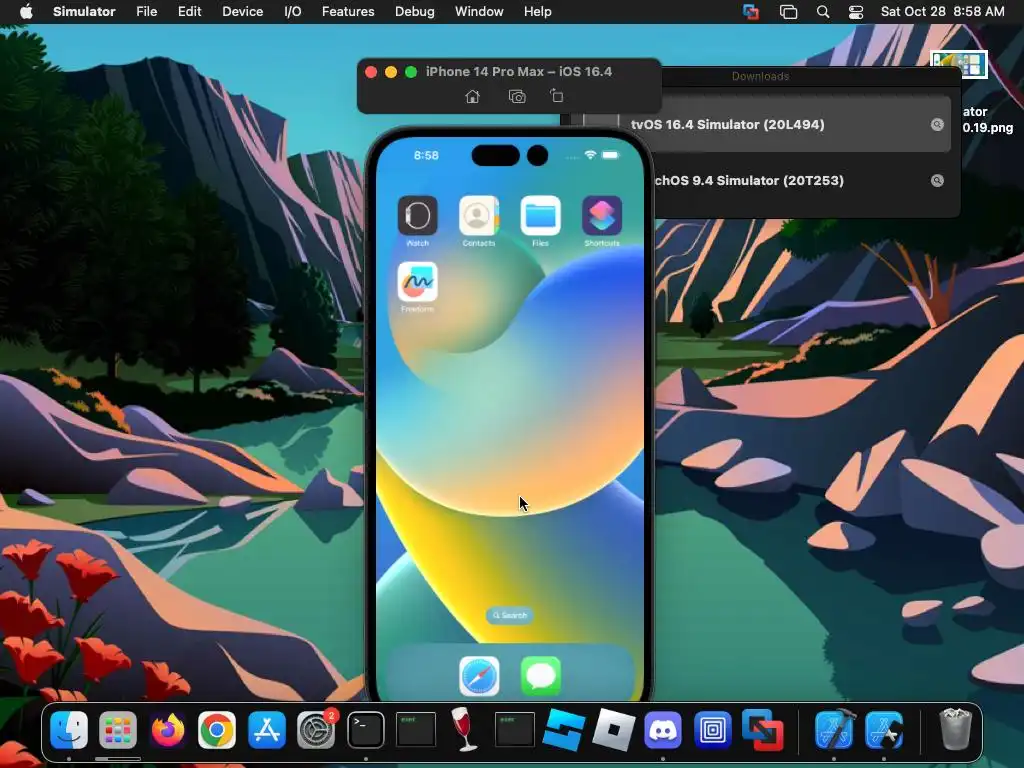The width and height of the screenshot is (1024, 768).
Task: Open Control Center in menu bar
Action: (x=856, y=12)
